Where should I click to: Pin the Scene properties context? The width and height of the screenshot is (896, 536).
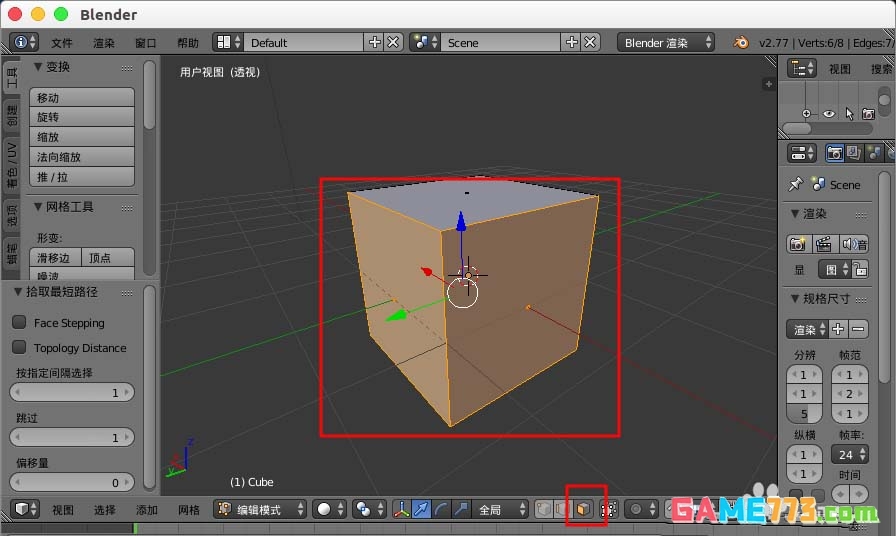tap(795, 184)
